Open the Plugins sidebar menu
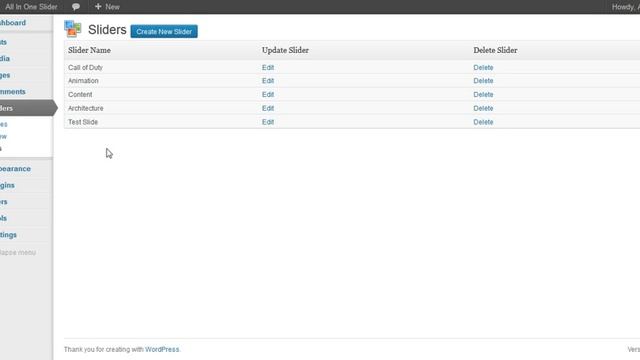This screenshot has height=360, width=640. coord(7,185)
